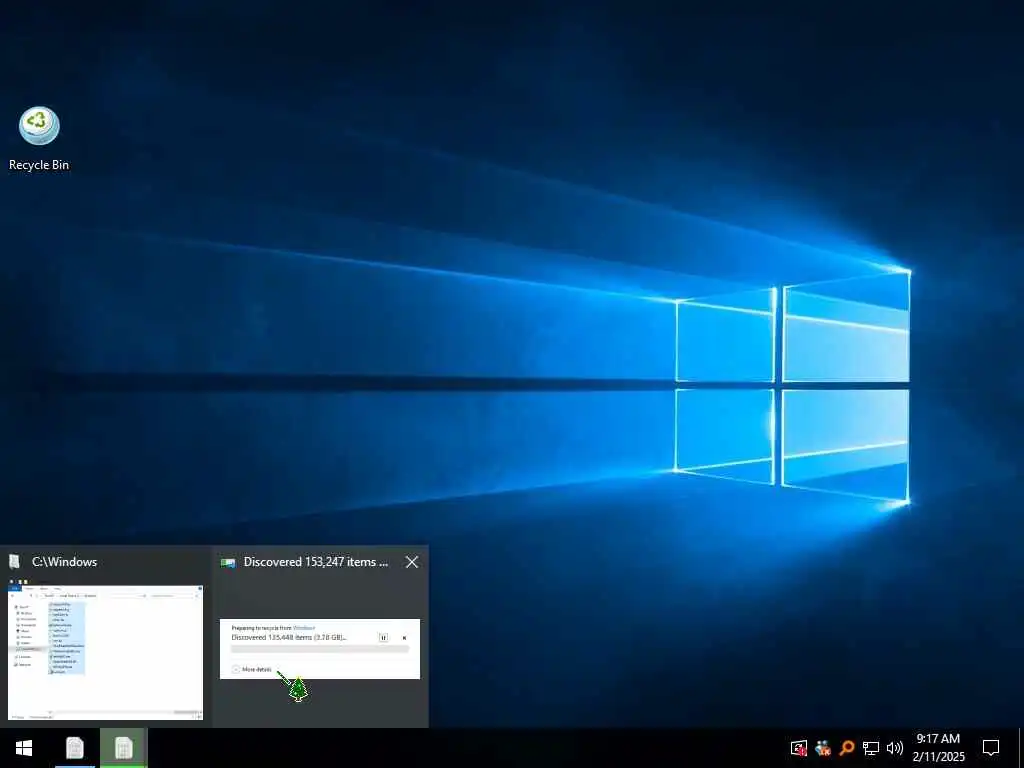Select the first pinned taskbar app
The image size is (1024, 768).
[x=75, y=748]
